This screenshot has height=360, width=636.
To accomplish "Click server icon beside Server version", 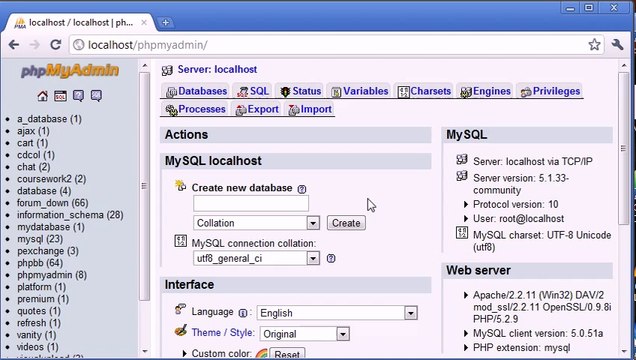I will (x=462, y=176).
